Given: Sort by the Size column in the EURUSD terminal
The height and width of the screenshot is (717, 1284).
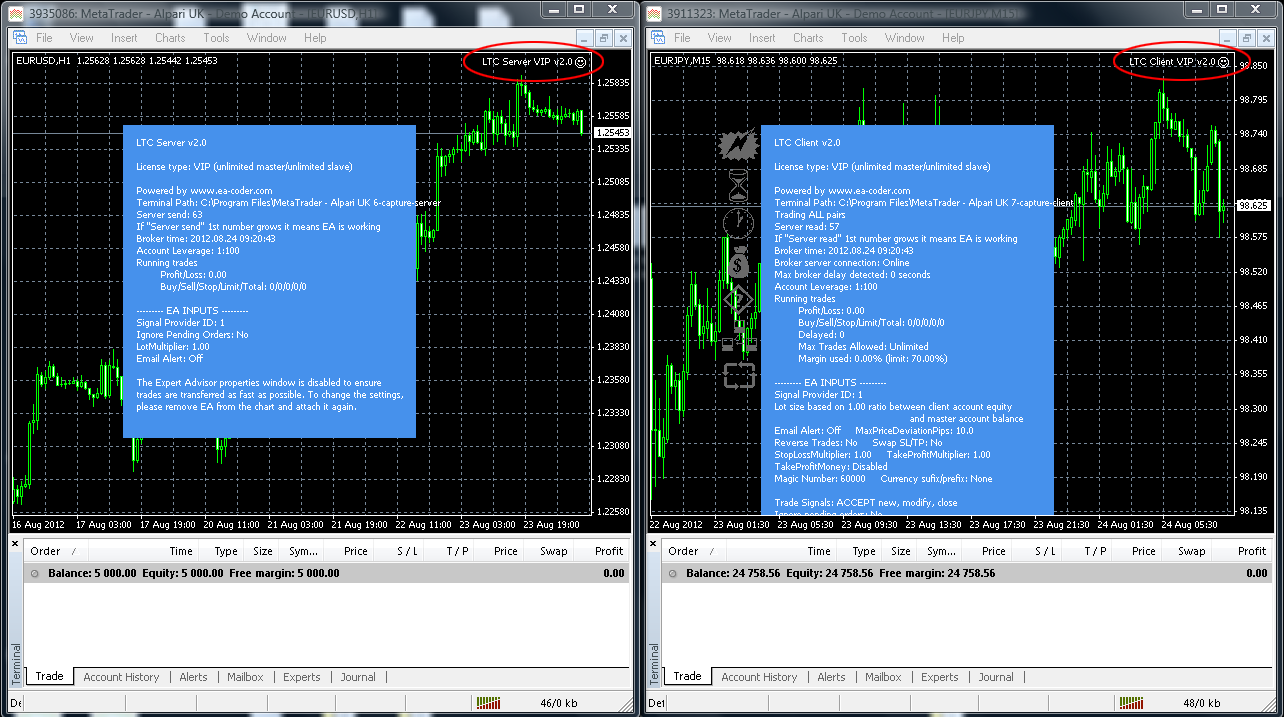Looking at the screenshot, I should coord(262,551).
